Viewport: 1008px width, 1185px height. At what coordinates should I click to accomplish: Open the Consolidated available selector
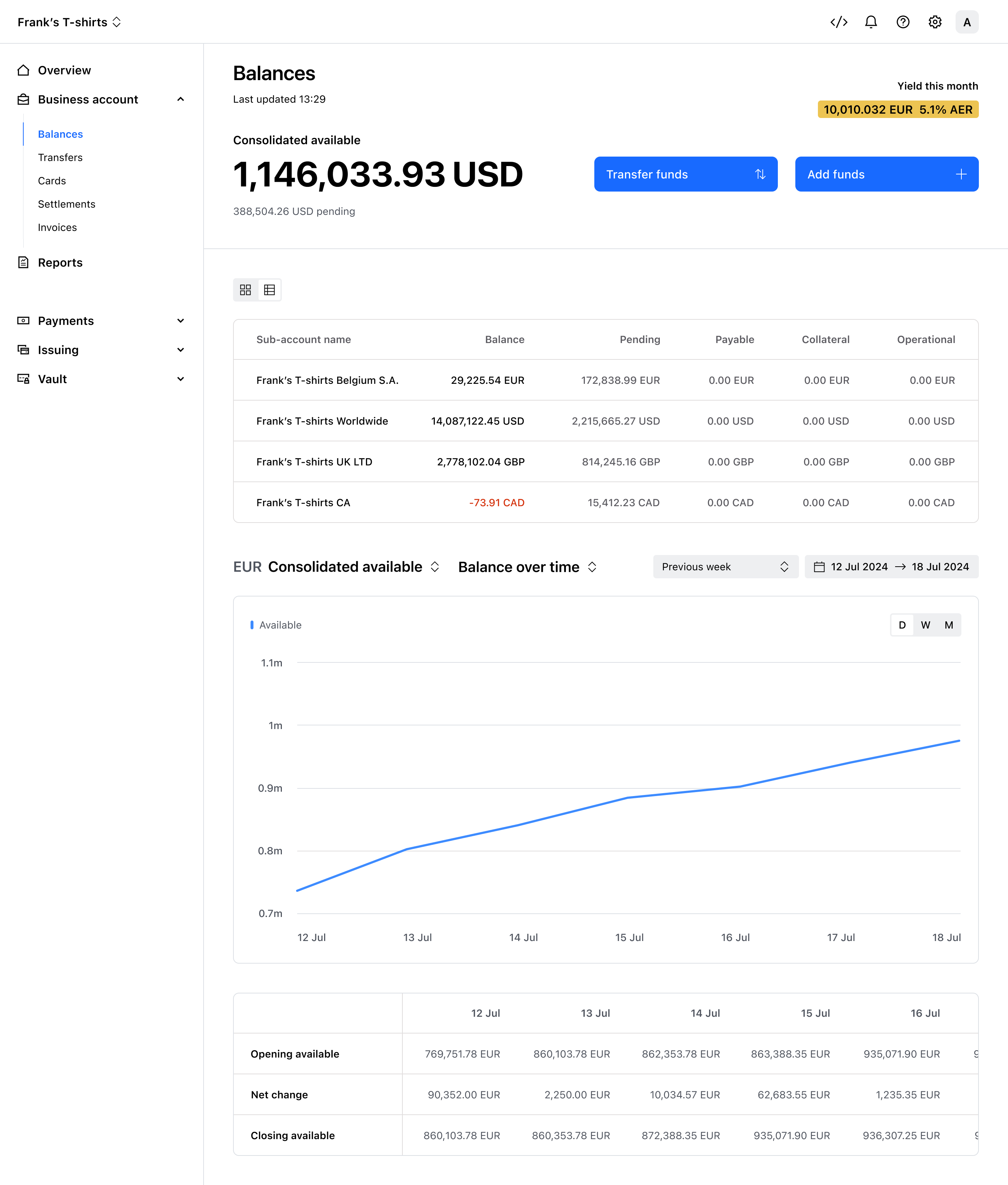pos(354,567)
